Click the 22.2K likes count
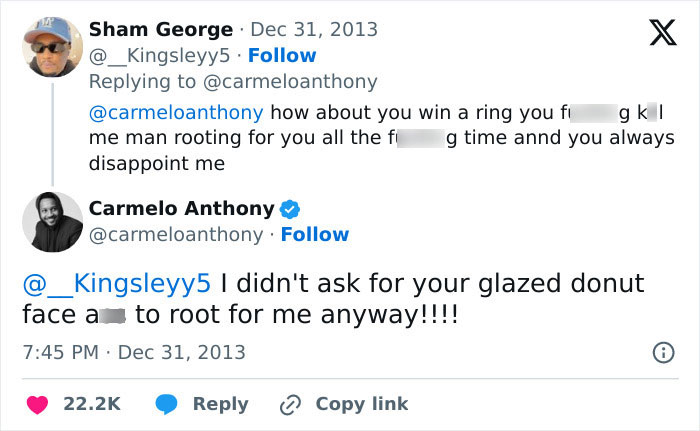 pyautogui.click(x=92, y=403)
